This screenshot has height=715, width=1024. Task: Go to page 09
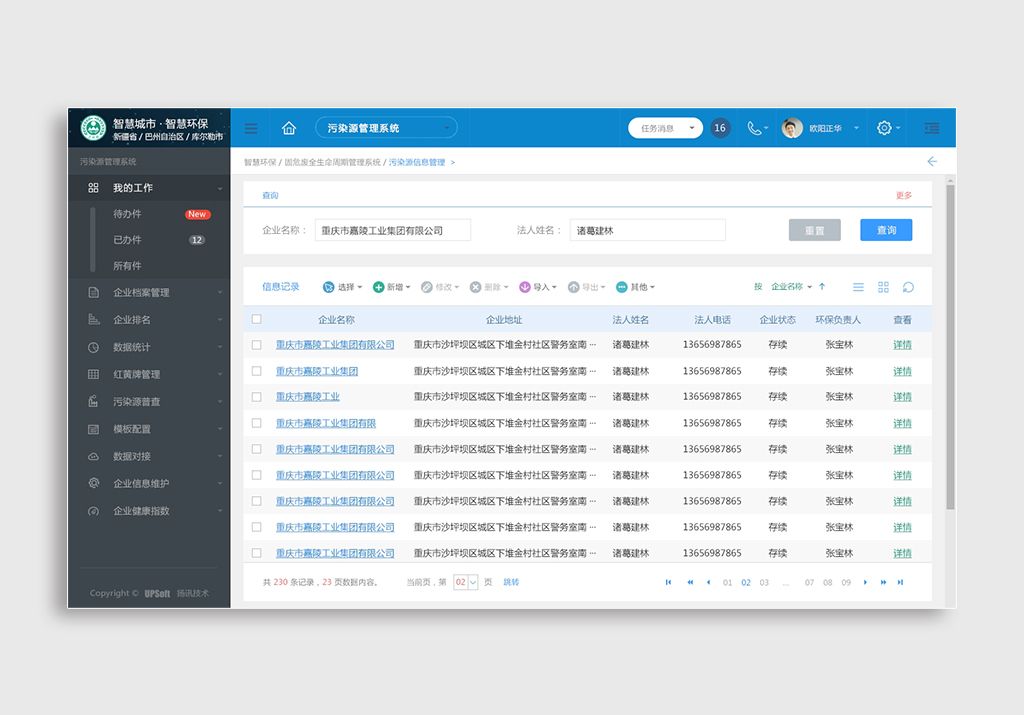[846, 582]
